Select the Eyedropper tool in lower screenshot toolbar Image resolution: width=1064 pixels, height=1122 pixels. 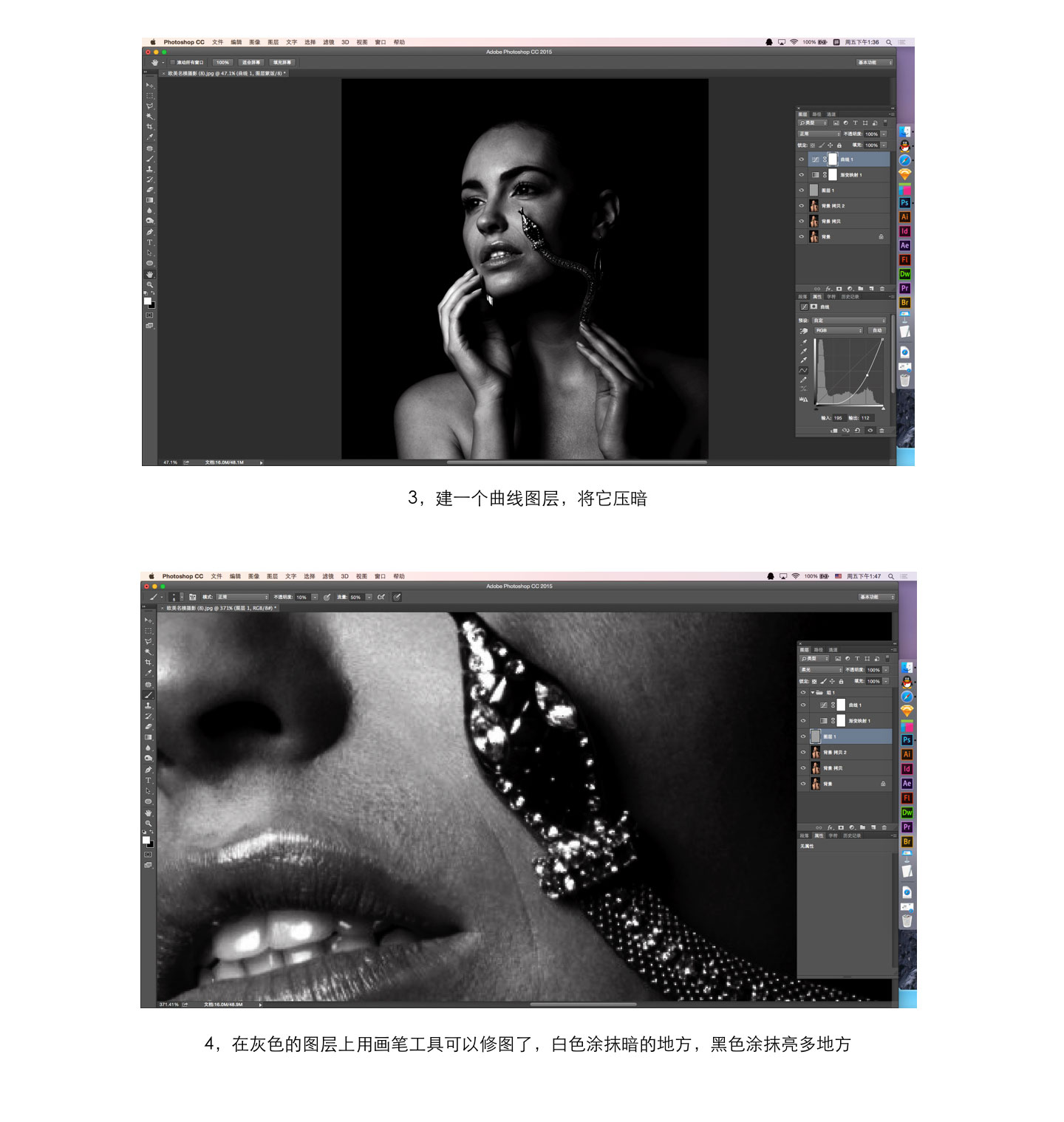pos(148,673)
